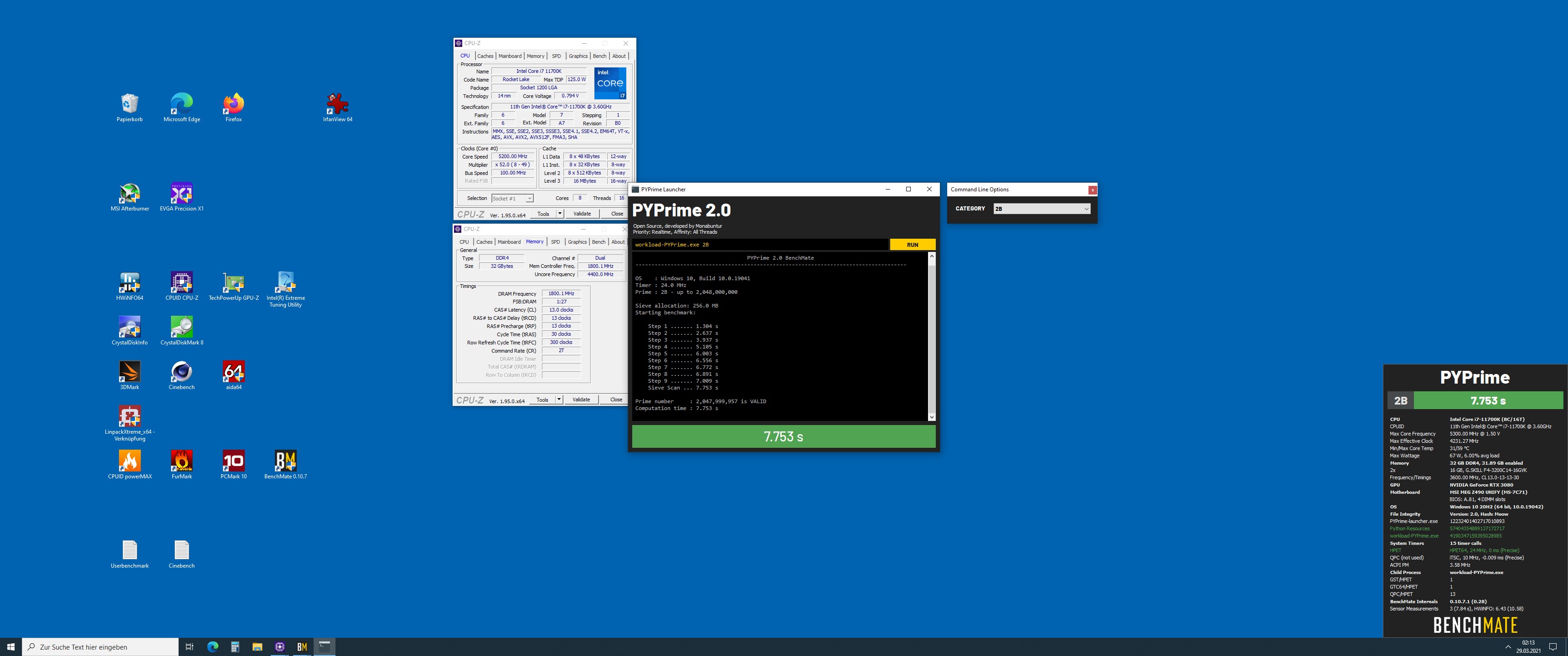Launch HWiNFO64 desktop shortcut
Viewport: 1568px width, 656px height.
coord(129,286)
